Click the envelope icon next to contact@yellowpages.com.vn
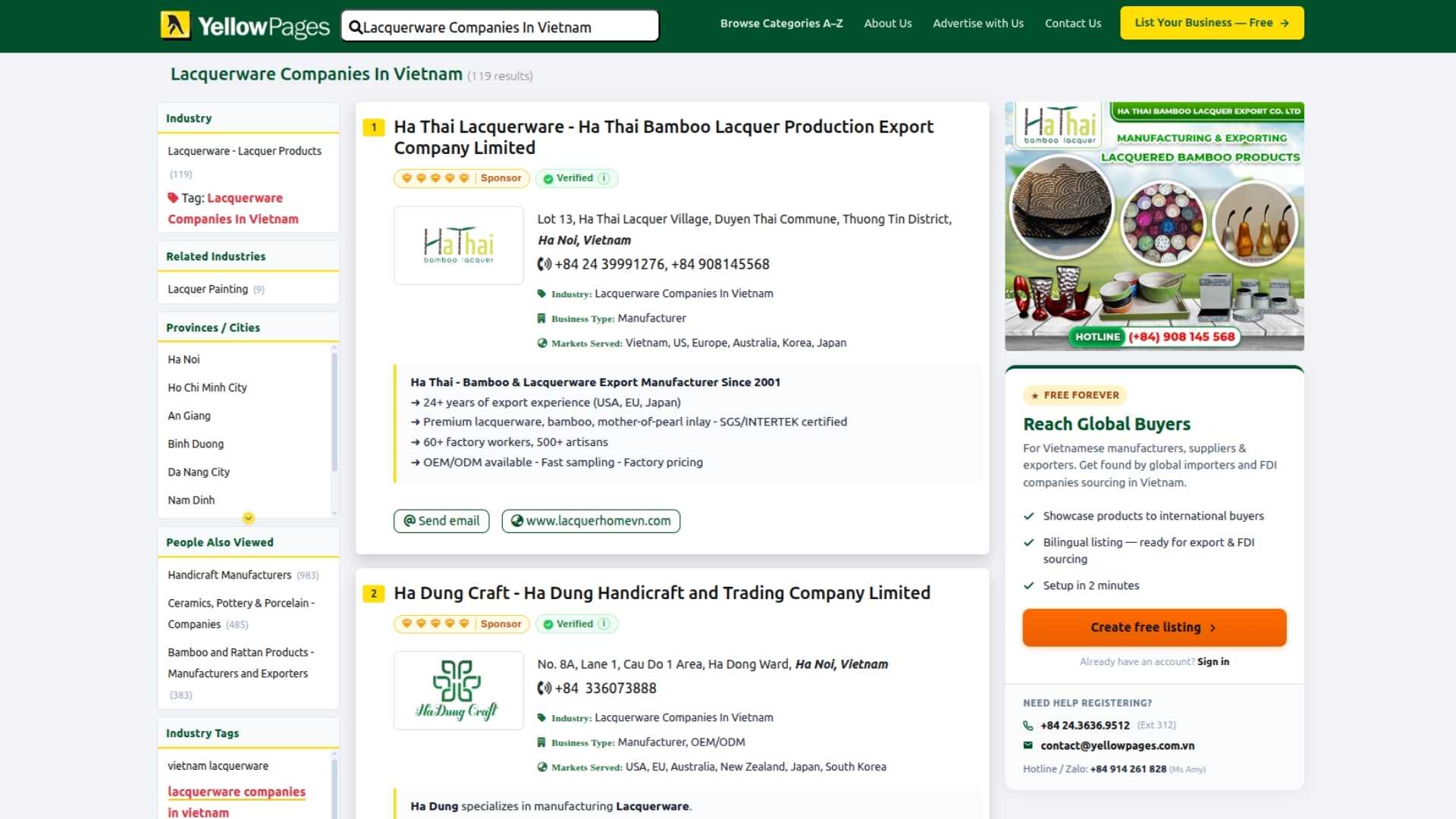This screenshot has width=1456, height=819. click(x=1028, y=745)
